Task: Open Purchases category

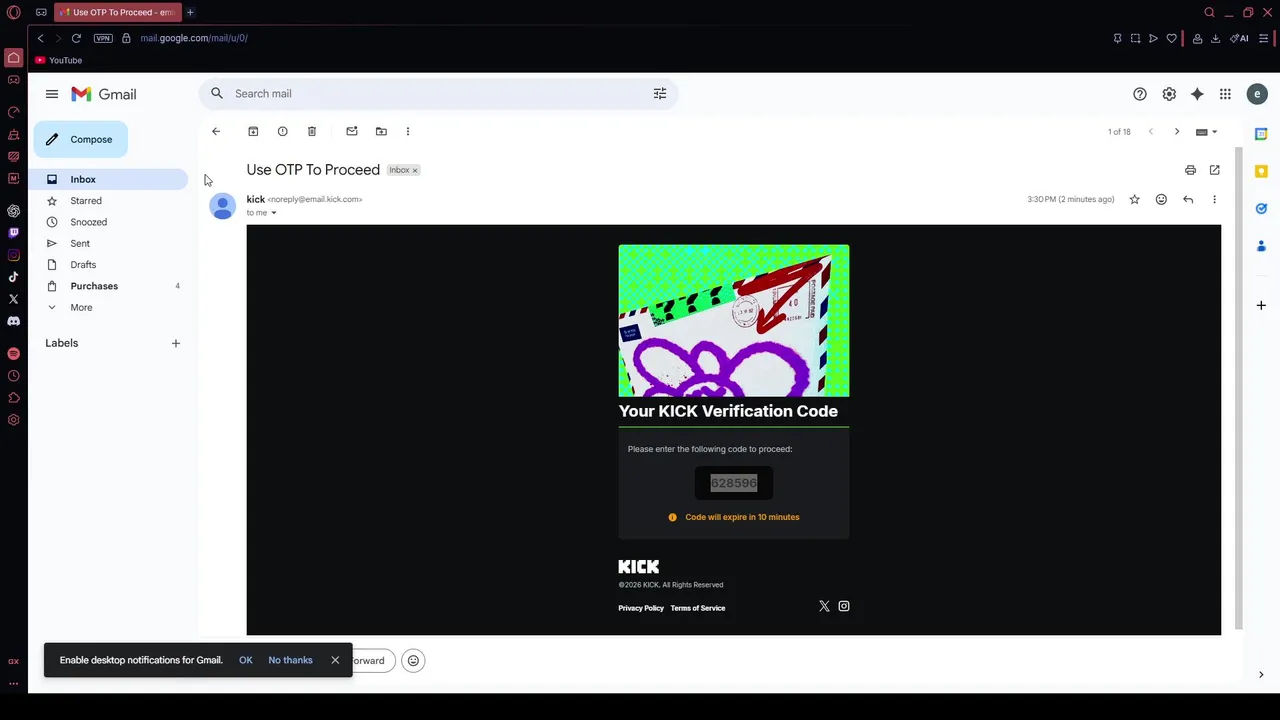Action: pos(94,286)
